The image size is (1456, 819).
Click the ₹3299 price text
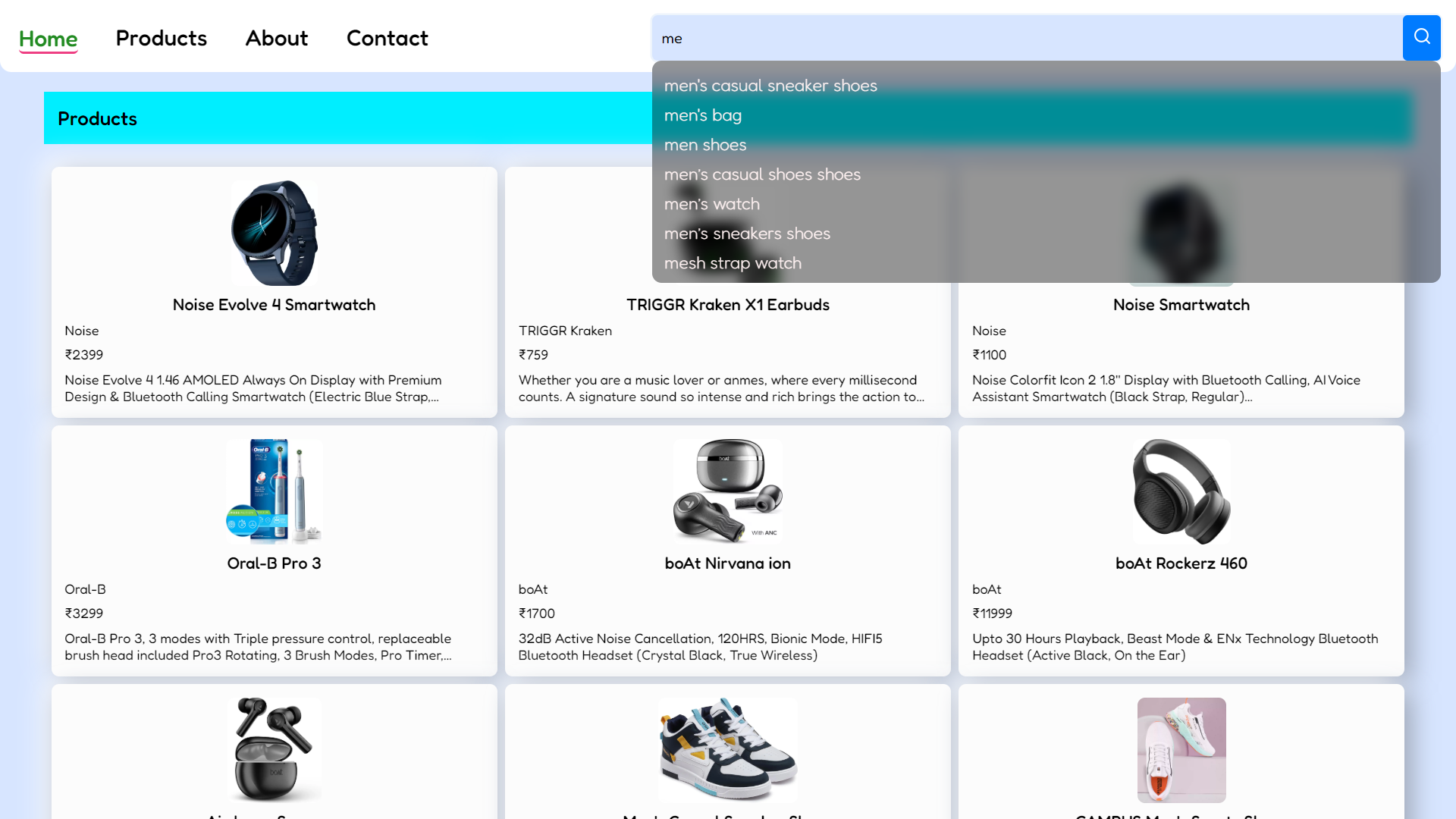84,613
